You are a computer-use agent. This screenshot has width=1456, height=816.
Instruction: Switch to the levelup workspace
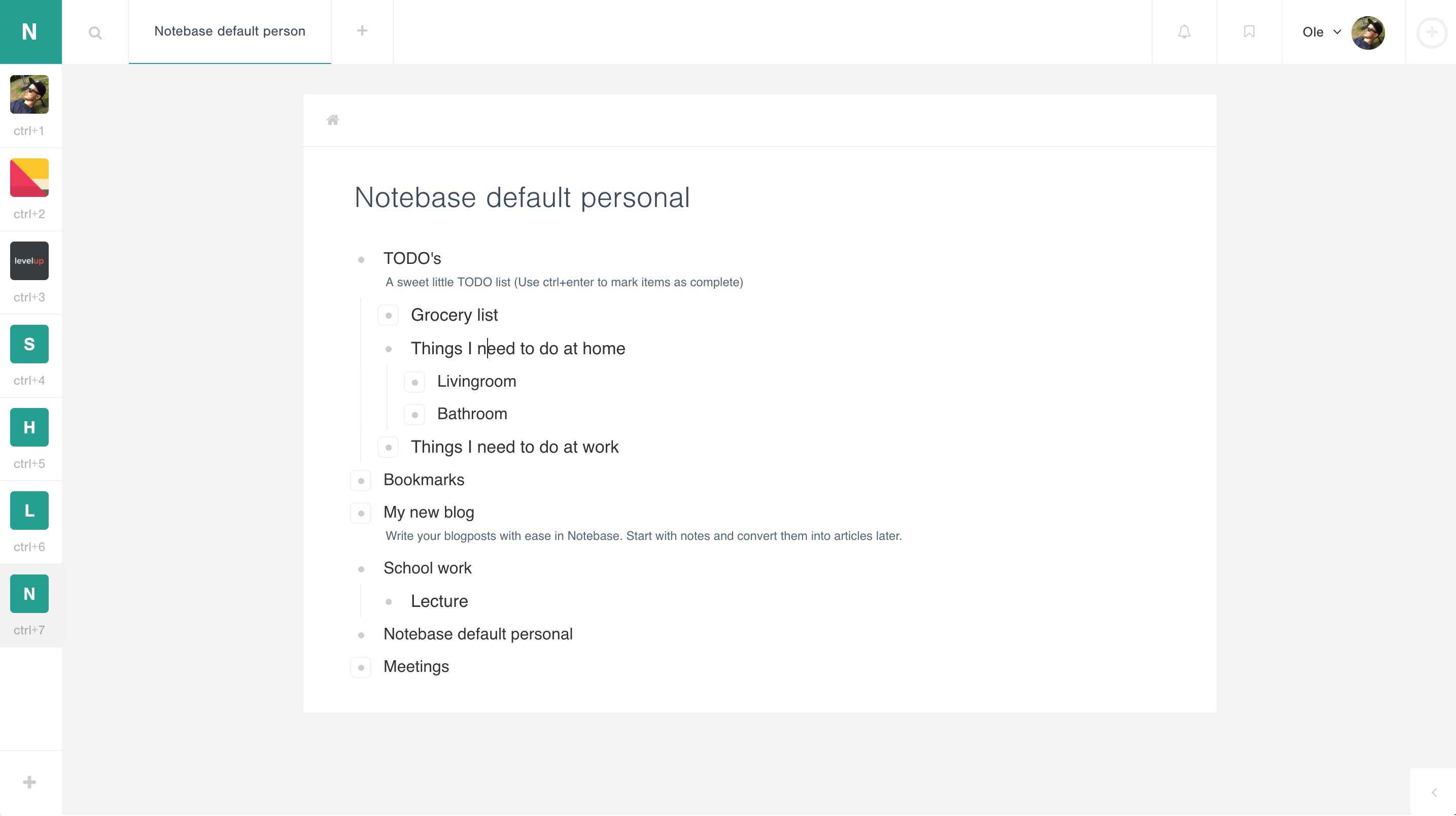(29, 261)
